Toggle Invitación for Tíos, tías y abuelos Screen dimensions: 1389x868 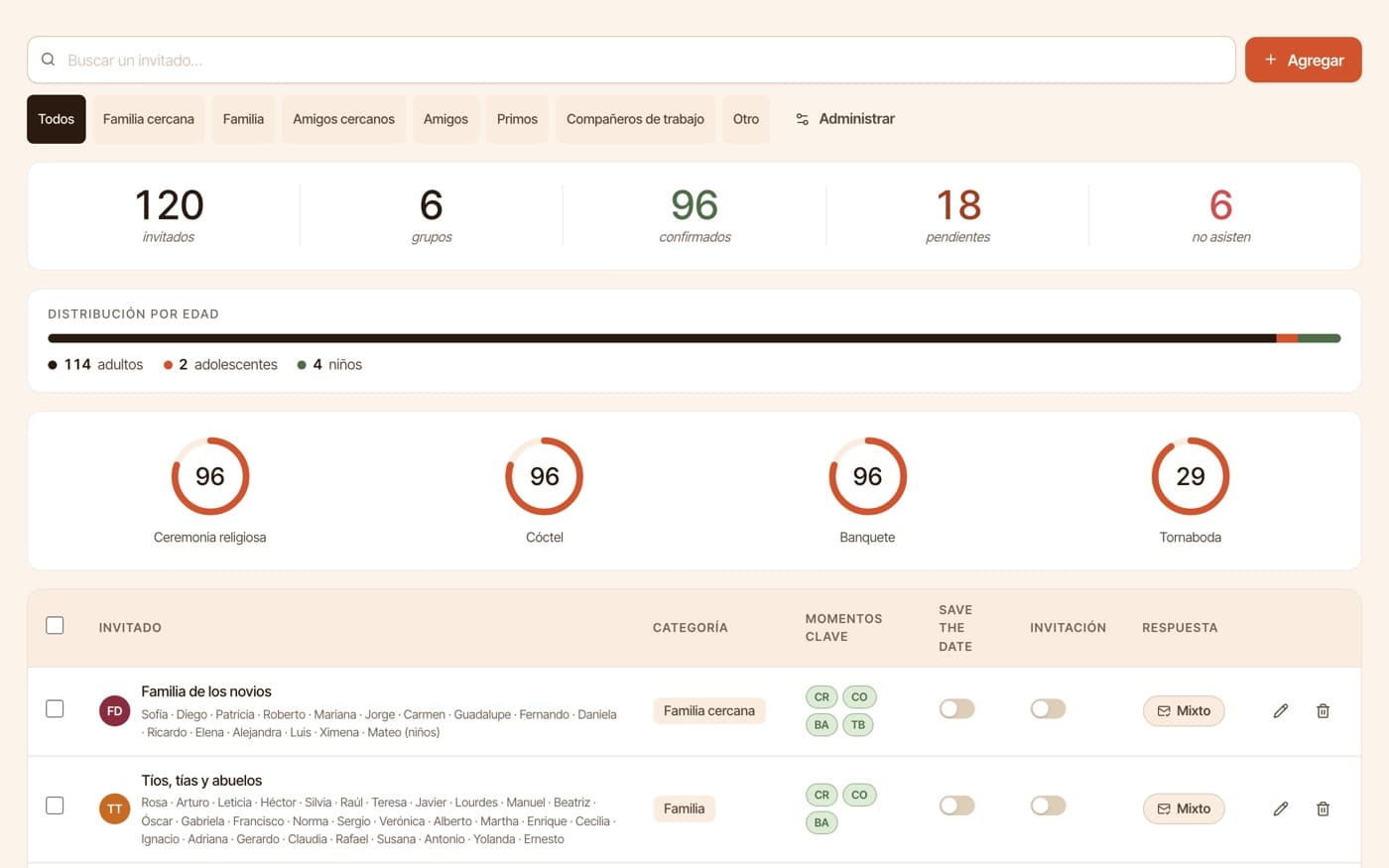1048,806
